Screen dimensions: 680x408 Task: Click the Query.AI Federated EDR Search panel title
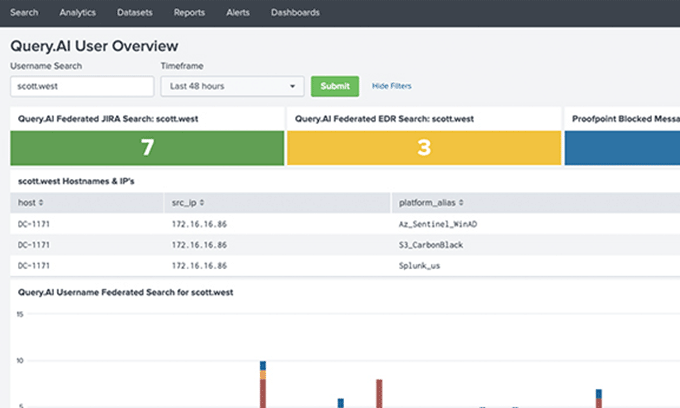point(384,119)
